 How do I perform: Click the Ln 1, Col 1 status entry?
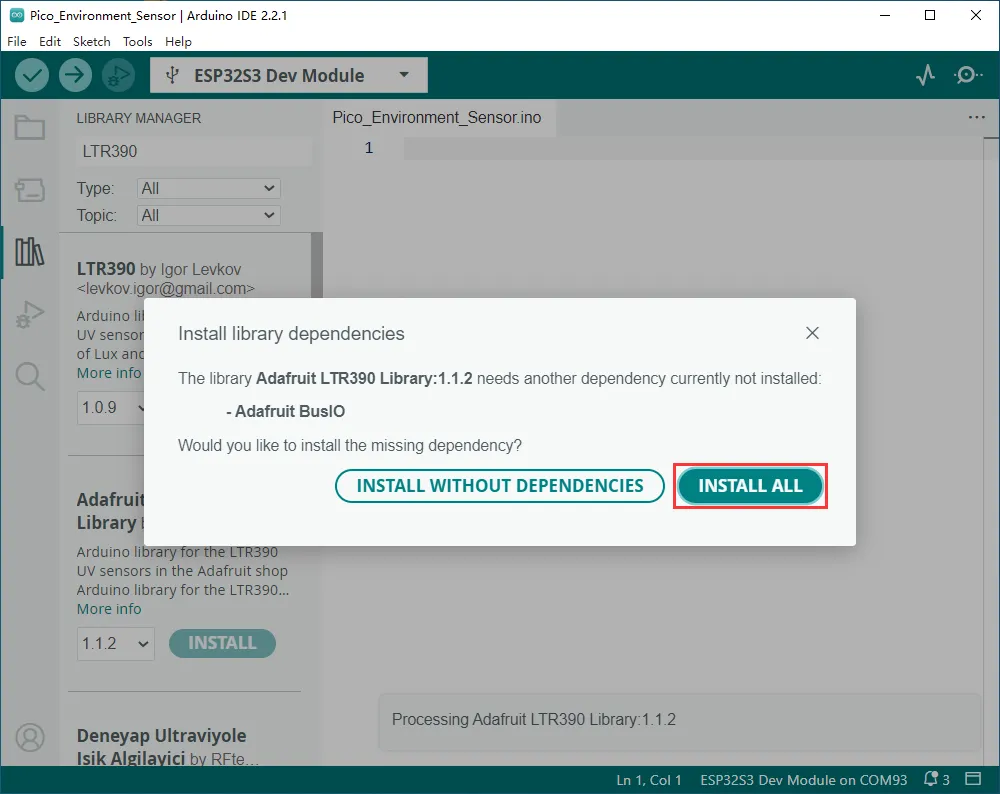pos(649,780)
